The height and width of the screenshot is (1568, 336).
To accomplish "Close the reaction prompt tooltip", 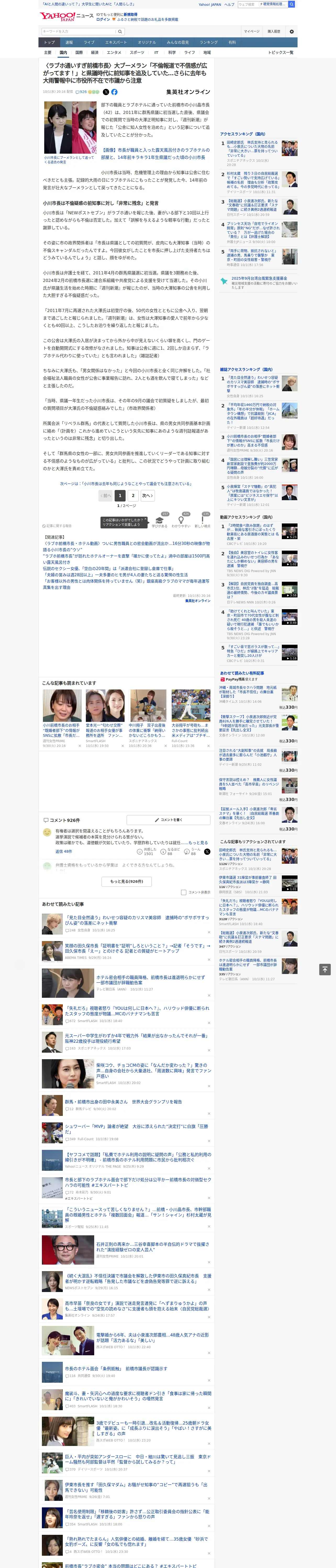I will pyautogui.click(x=146, y=520).
